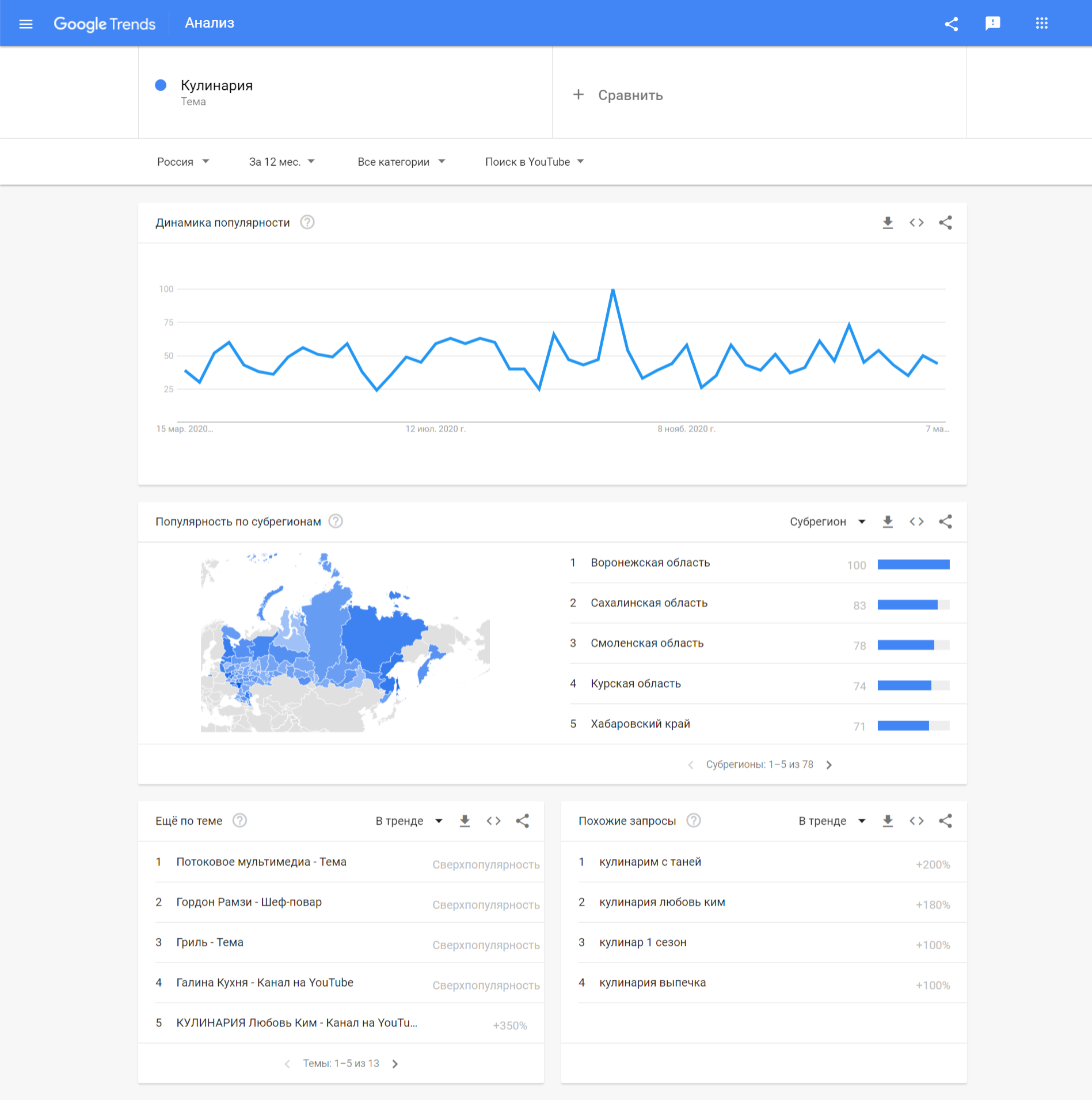Click the Анализ header title
Screen dimensions: 1092x1100
[210, 23]
